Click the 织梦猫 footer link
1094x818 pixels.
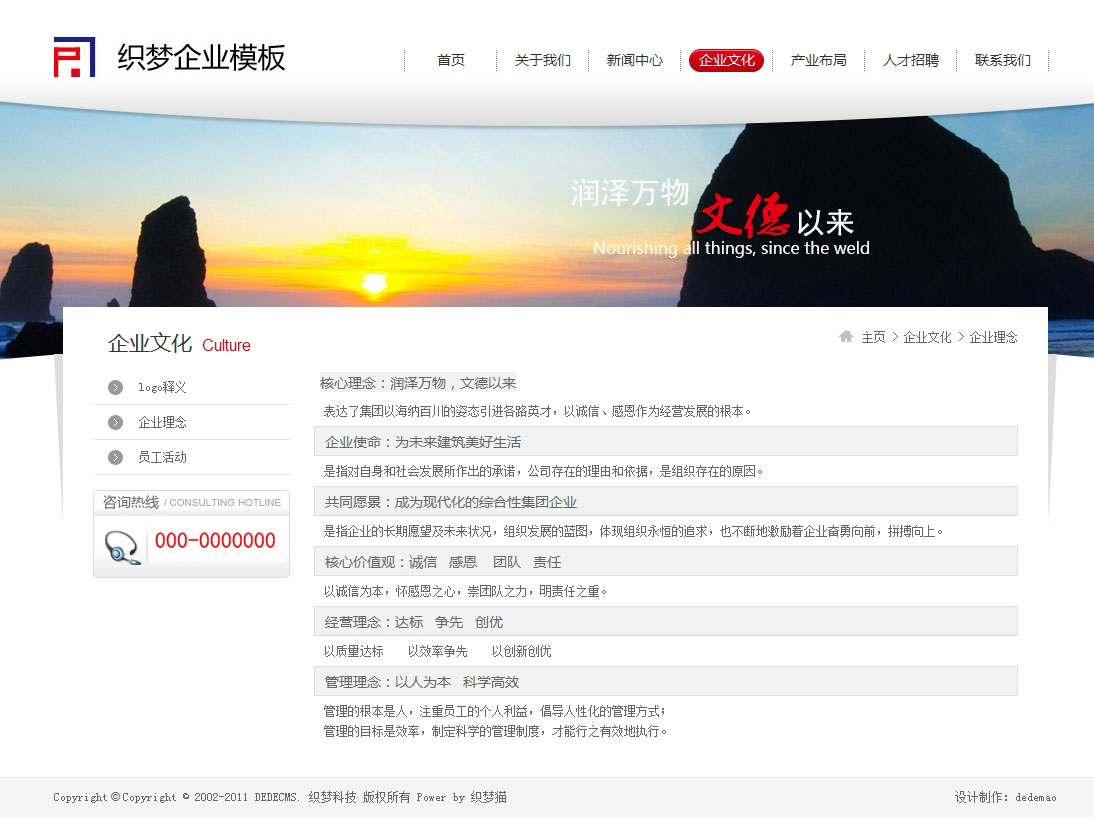489,797
